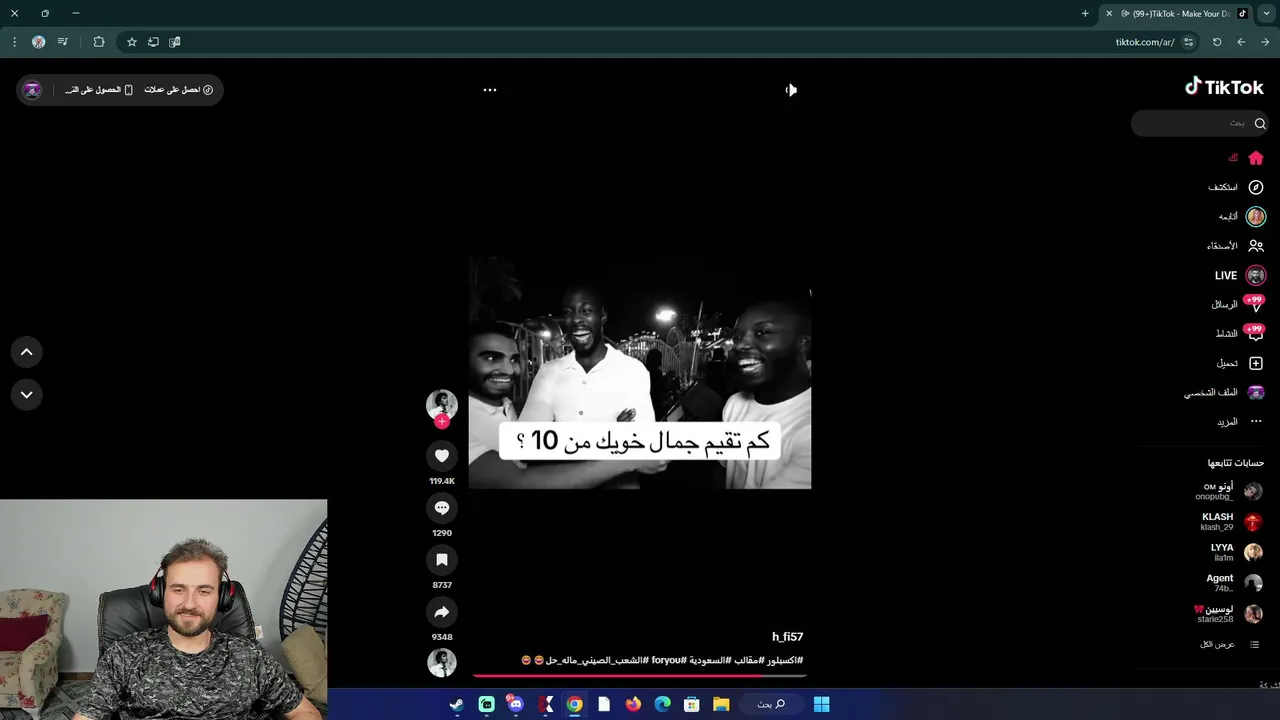This screenshot has height=720, width=1280.
Task: Open Firefox from taskbar
Action: click(633, 704)
